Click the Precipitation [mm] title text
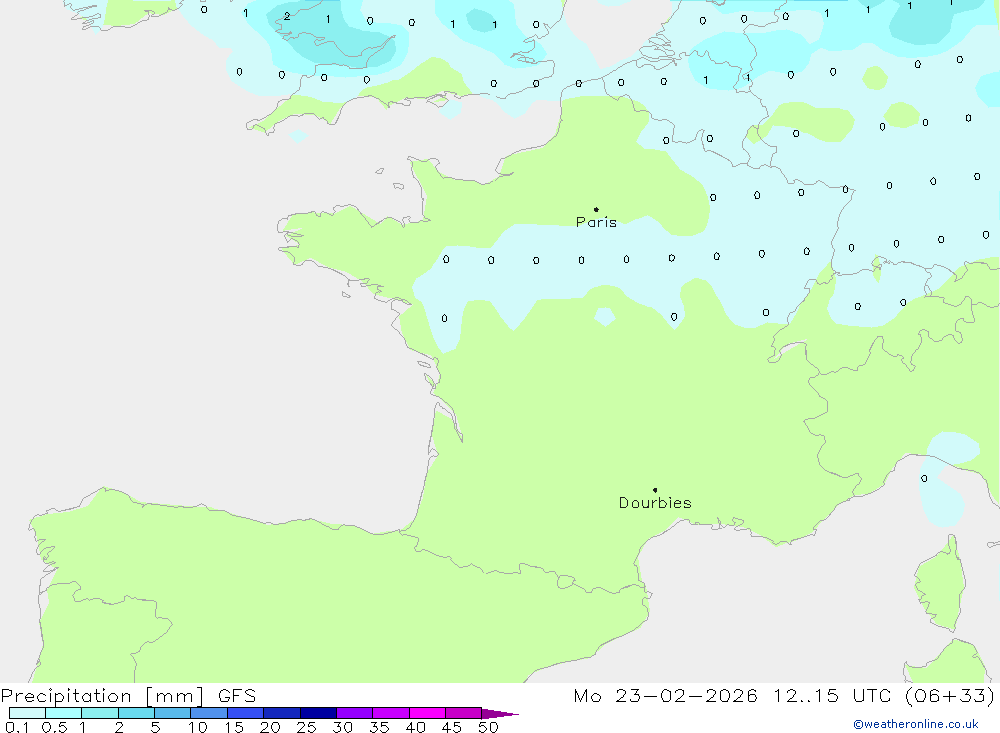This screenshot has width=1000, height=733. point(102,696)
